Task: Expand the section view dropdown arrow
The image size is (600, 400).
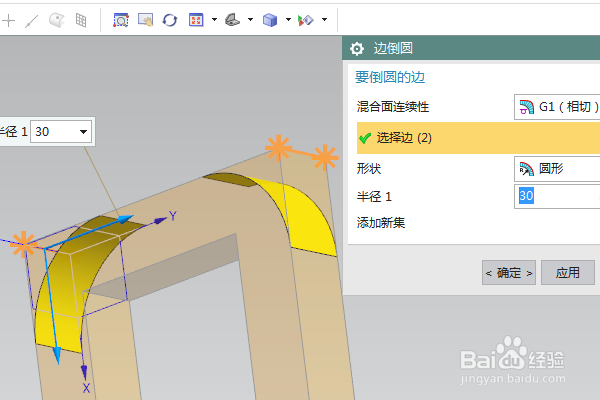Action: 324,20
